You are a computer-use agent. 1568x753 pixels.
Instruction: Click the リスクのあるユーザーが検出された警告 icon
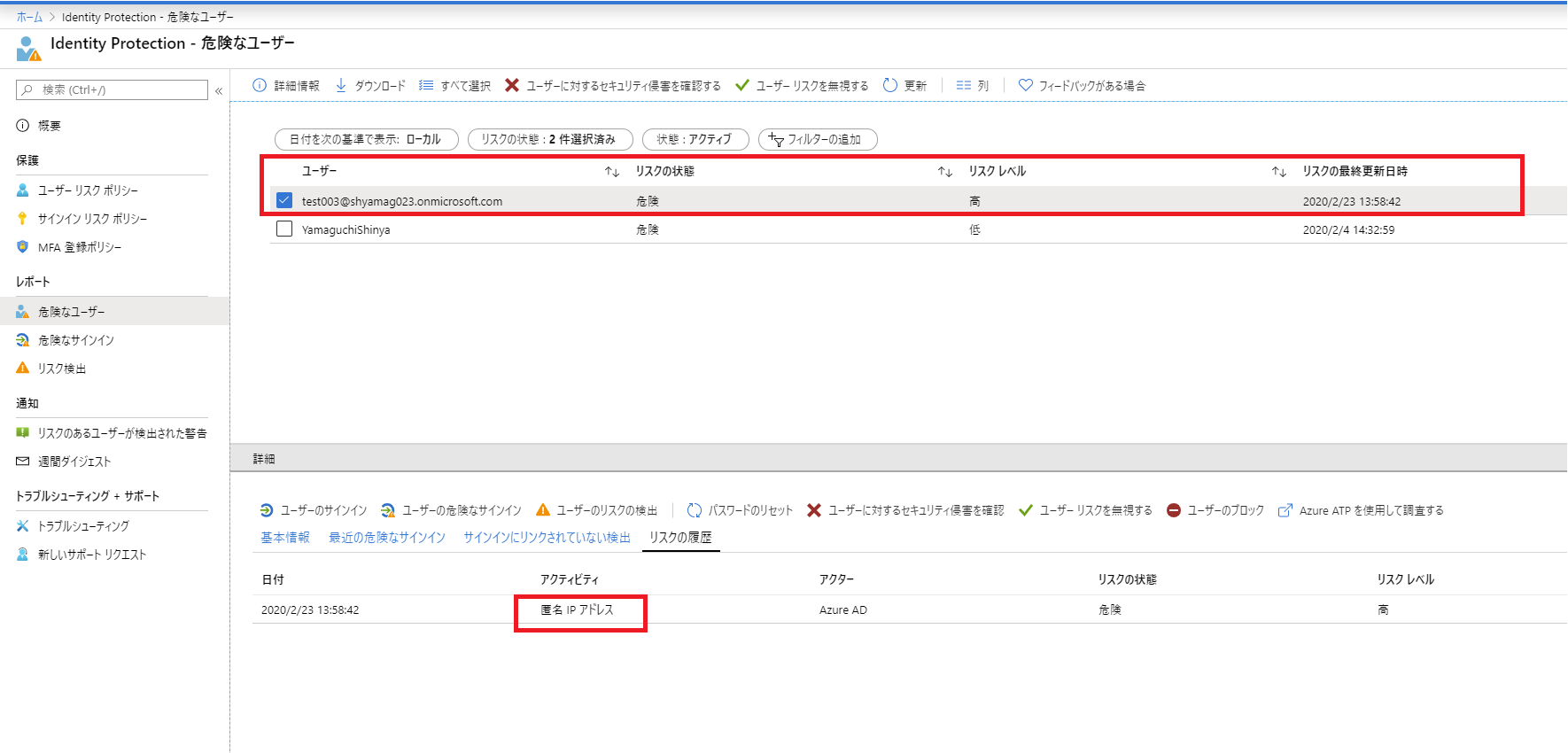(23, 433)
